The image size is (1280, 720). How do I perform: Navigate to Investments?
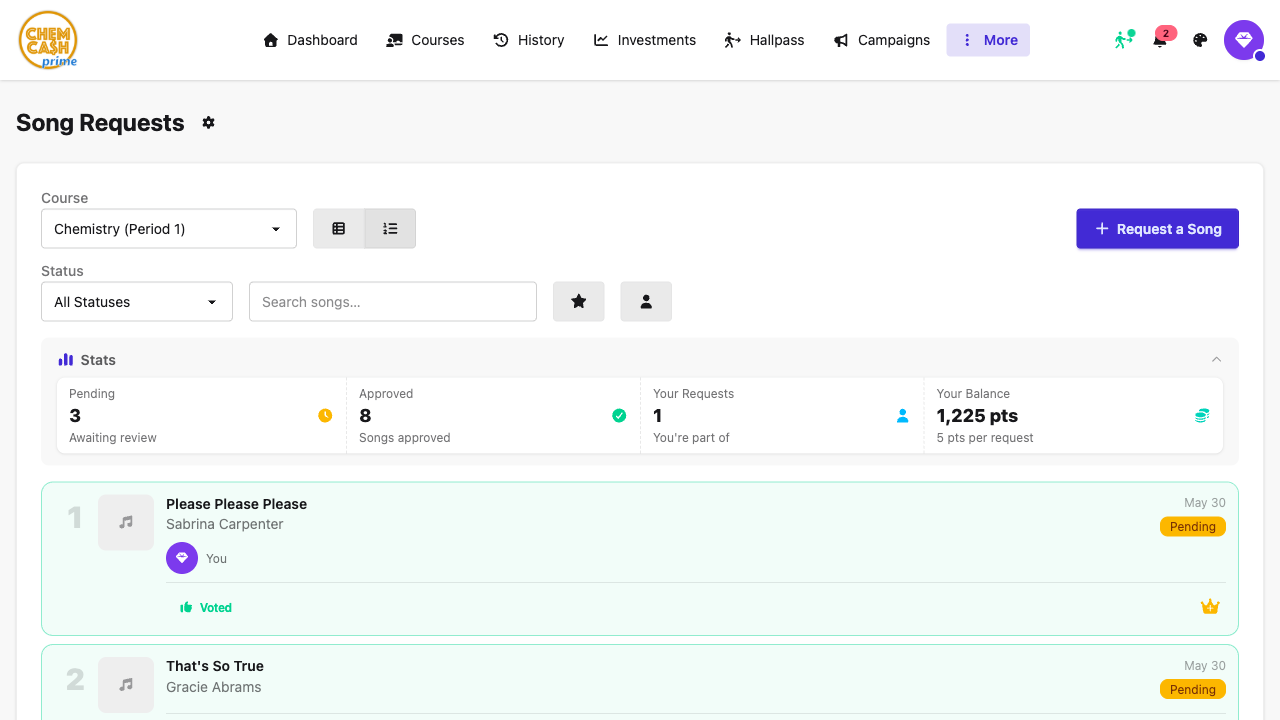pyautogui.click(x=645, y=40)
